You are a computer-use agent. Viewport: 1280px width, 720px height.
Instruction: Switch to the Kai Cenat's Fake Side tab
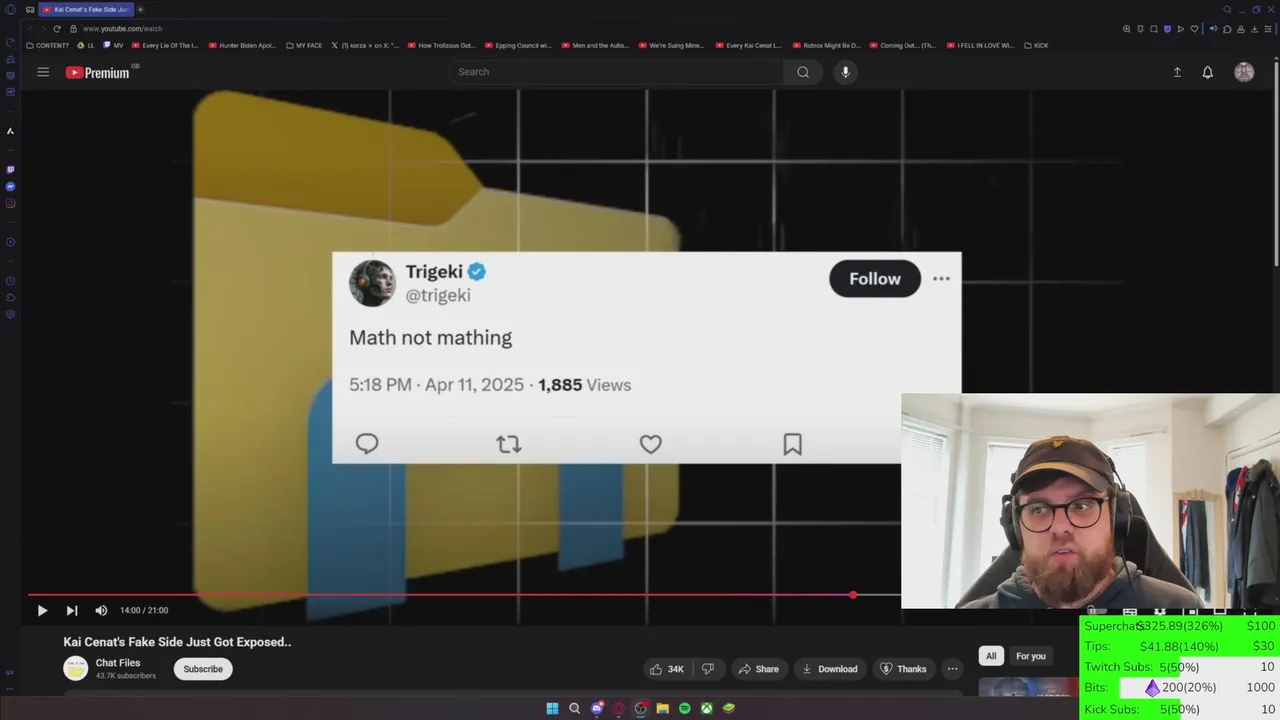tap(85, 9)
